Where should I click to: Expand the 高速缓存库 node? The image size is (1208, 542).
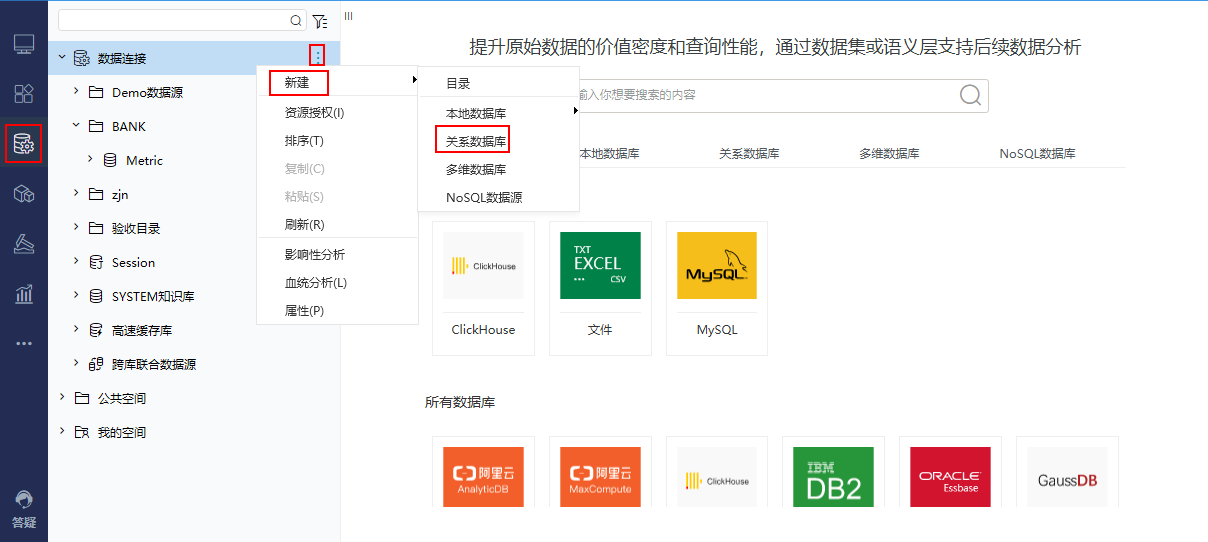[76, 329]
